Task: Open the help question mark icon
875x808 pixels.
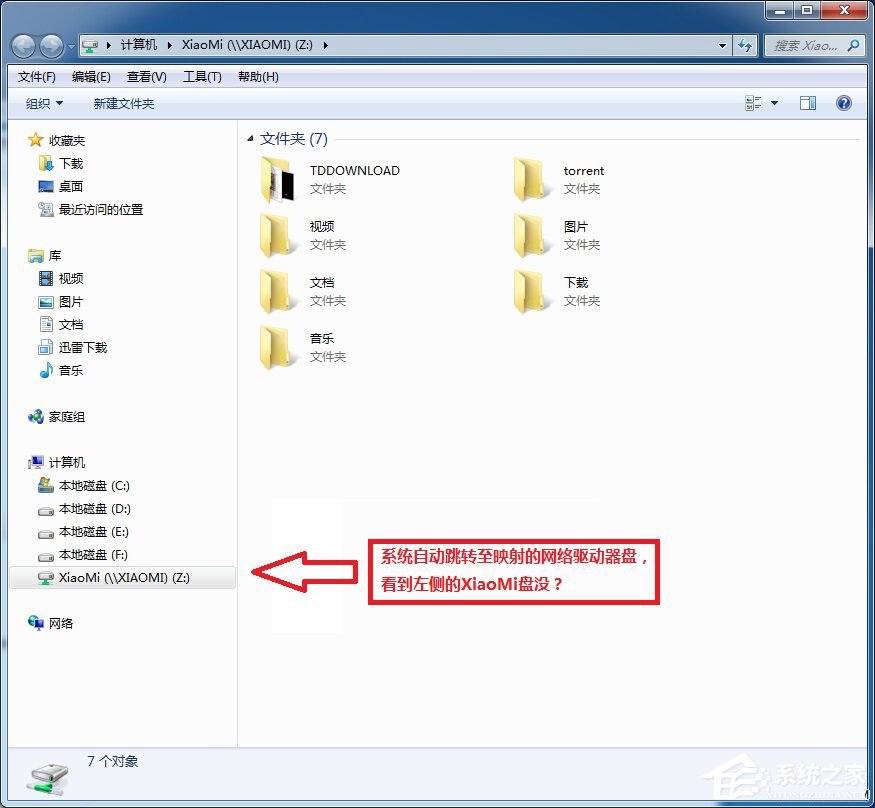Action: coord(844,102)
